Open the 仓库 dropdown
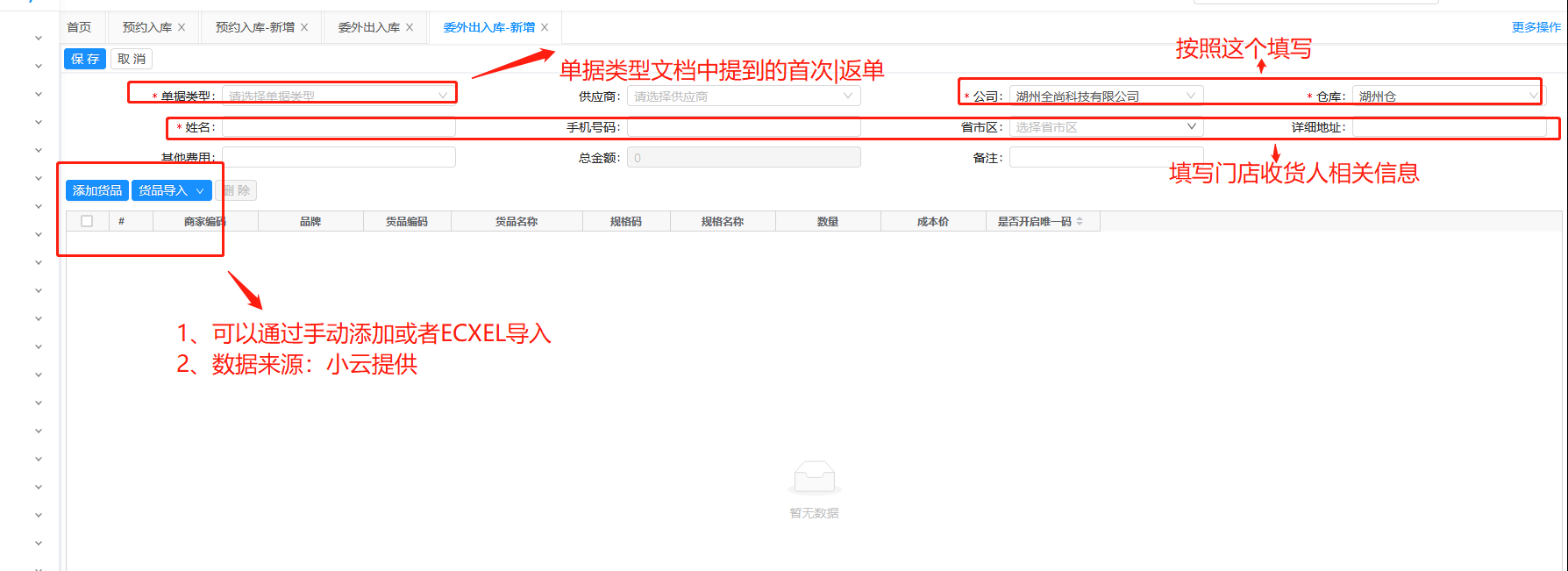The image size is (1568, 571). pos(1447,96)
